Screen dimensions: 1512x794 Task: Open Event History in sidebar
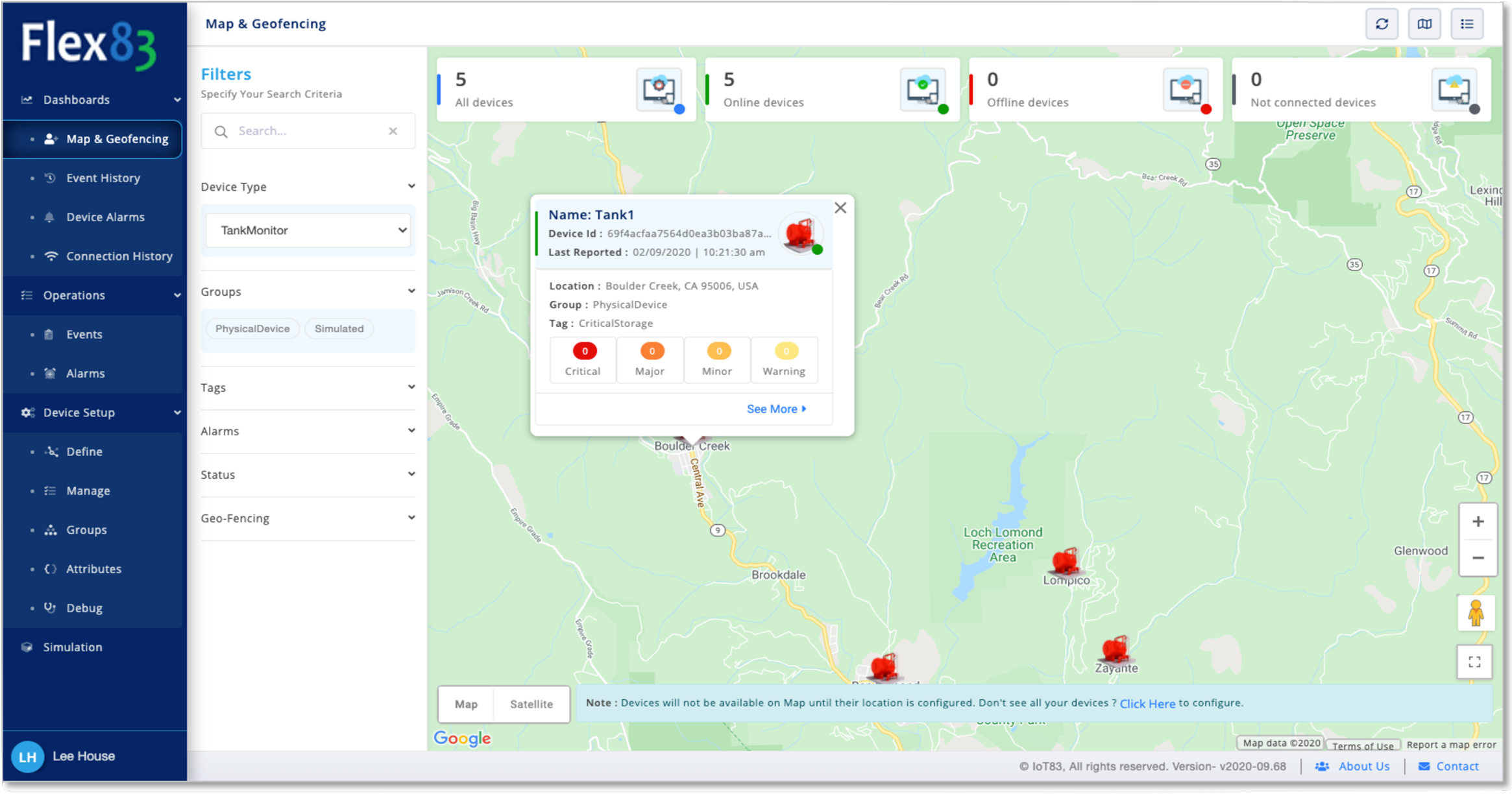[x=103, y=178]
